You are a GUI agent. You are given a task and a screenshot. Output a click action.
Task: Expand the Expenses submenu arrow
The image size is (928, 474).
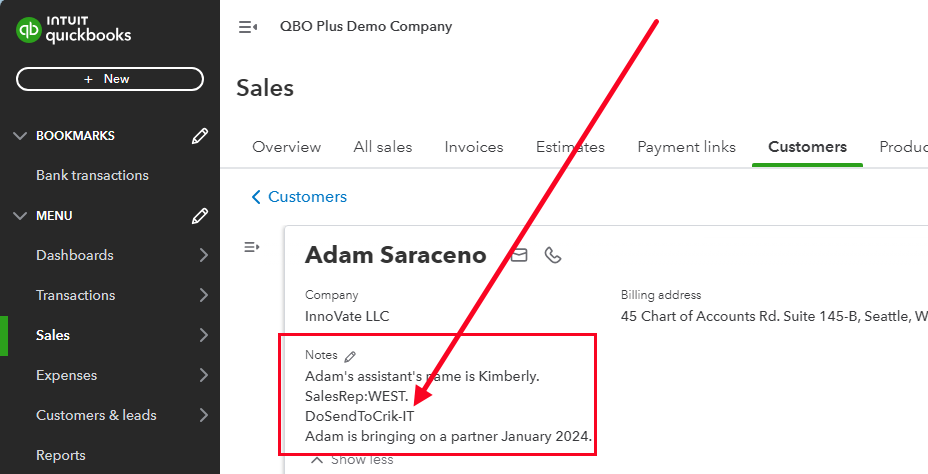click(x=203, y=375)
